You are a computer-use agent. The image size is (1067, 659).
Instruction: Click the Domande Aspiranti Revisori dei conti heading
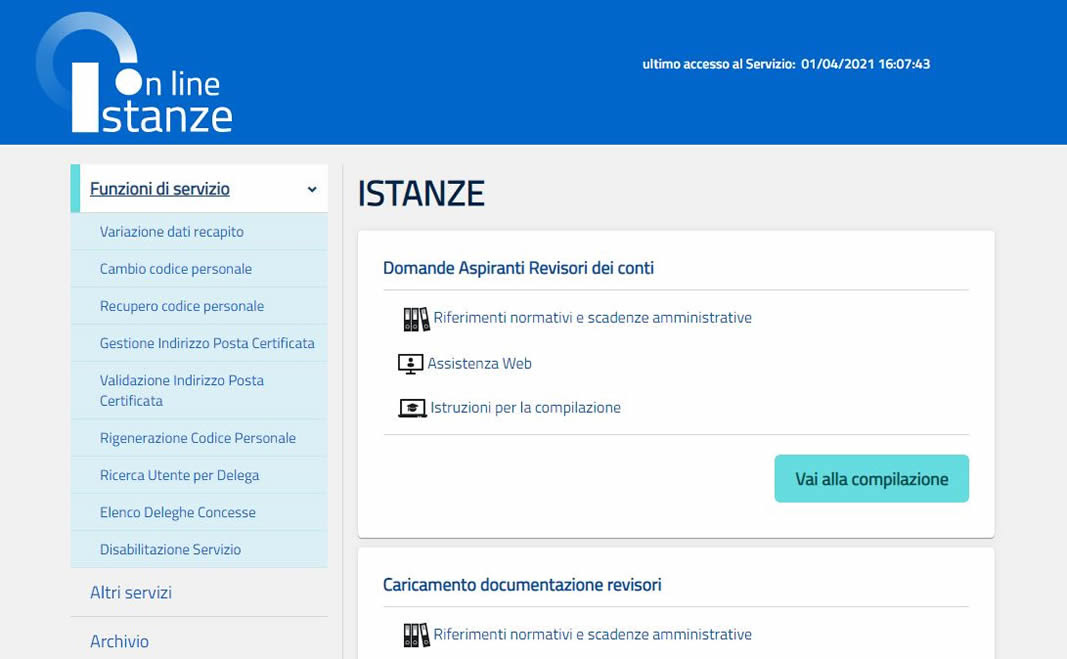(518, 268)
